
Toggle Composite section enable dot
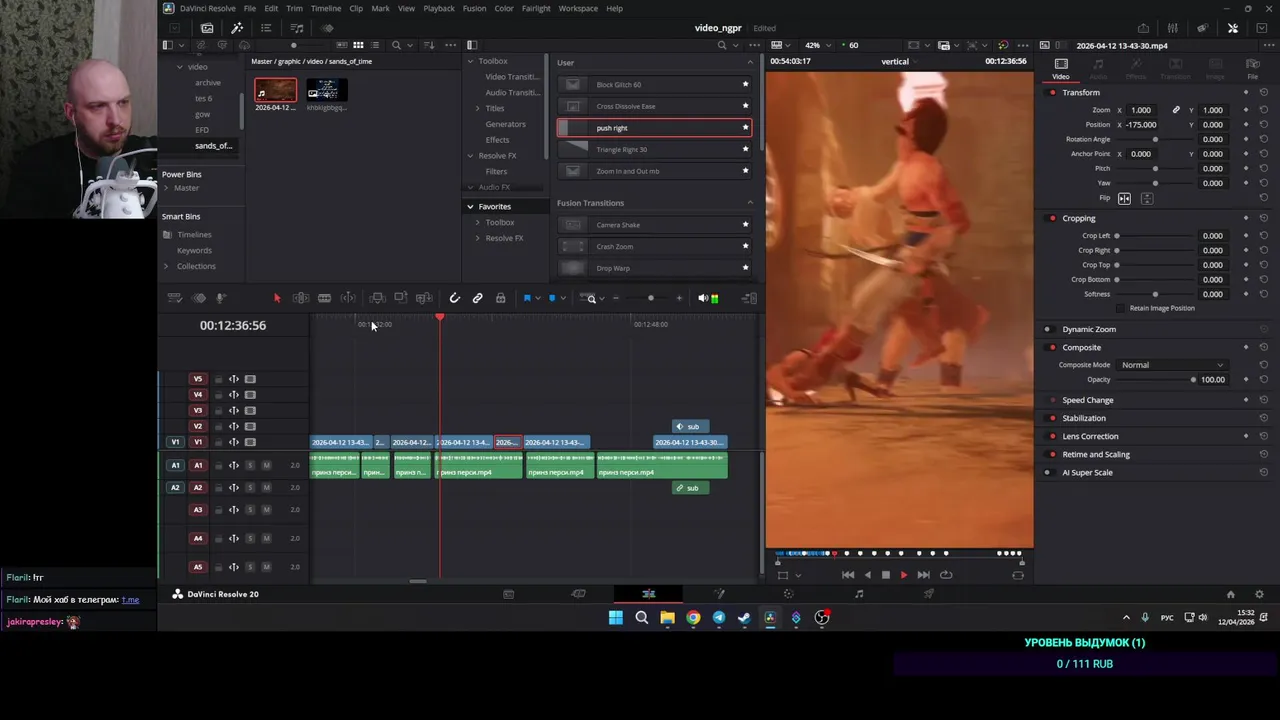pyautogui.click(x=1052, y=347)
